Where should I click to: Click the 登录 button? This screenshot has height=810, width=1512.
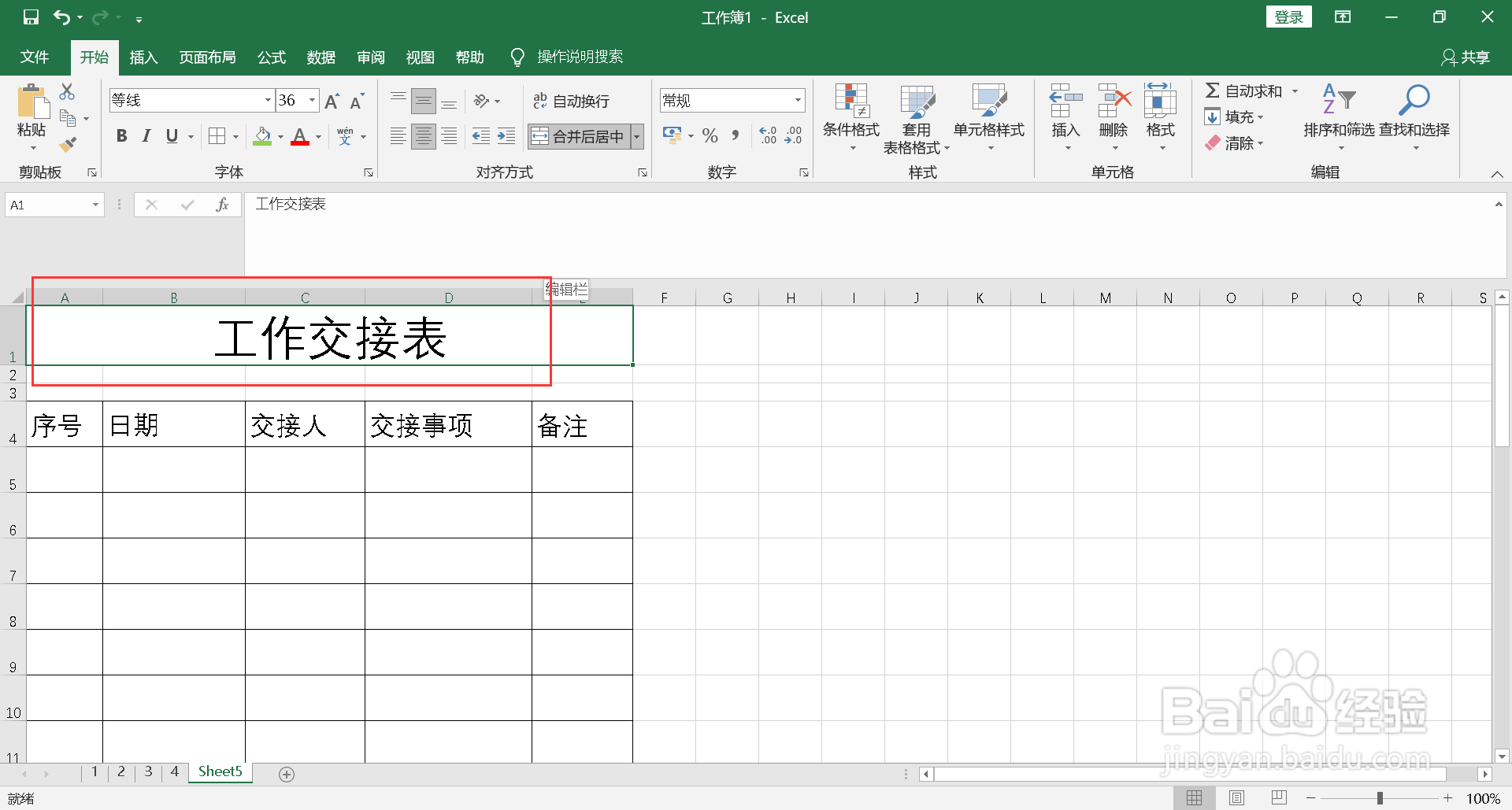tap(1288, 17)
